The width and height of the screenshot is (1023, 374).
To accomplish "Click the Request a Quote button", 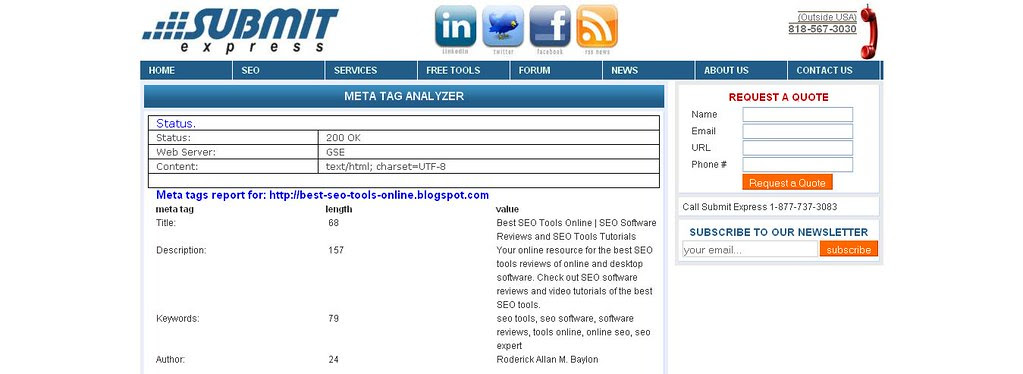I will (x=787, y=183).
